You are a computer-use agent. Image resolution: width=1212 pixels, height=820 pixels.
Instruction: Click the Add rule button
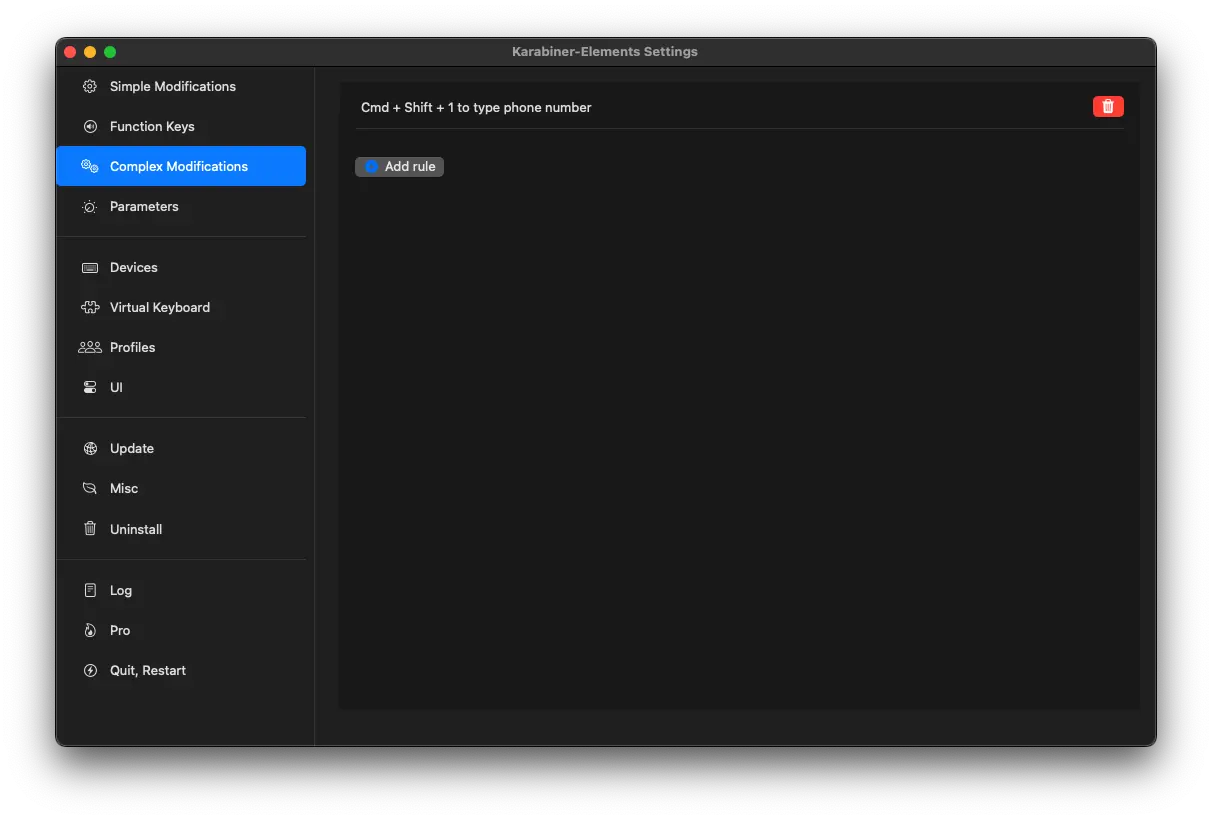(399, 167)
